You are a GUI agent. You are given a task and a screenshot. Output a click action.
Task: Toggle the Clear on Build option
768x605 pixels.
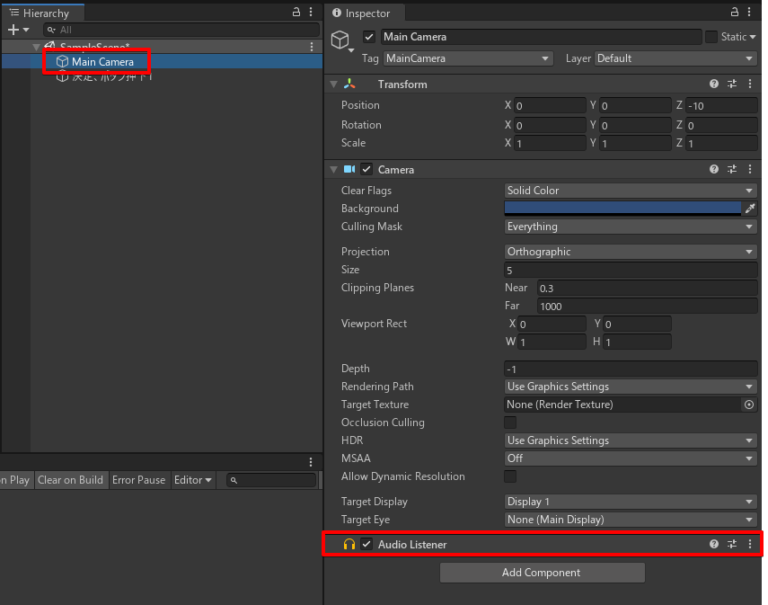[x=71, y=480]
